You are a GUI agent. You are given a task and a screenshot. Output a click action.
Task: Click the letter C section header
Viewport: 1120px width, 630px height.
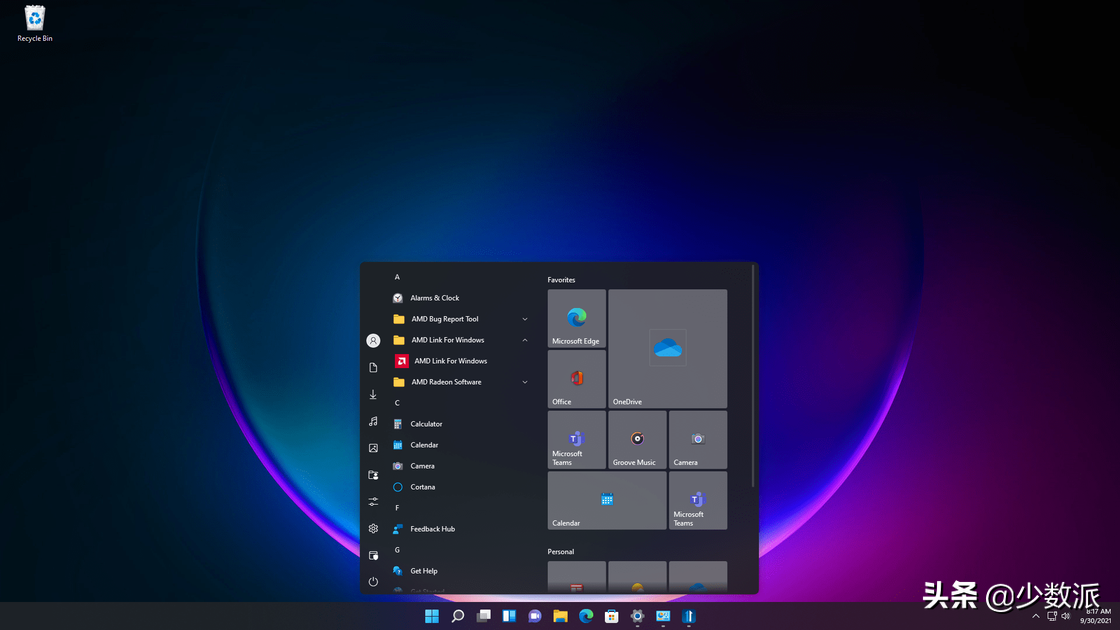[397, 402]
